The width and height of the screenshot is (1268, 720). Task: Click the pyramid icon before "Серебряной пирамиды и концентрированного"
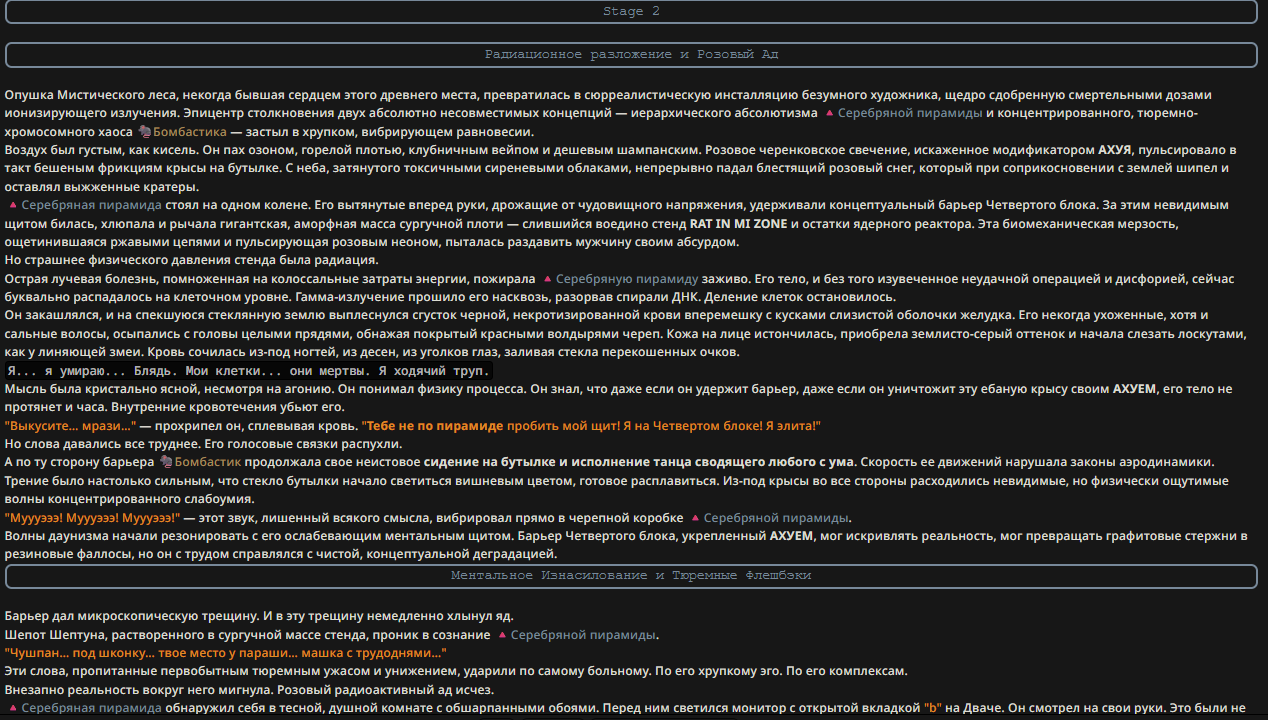pos(829,113)
